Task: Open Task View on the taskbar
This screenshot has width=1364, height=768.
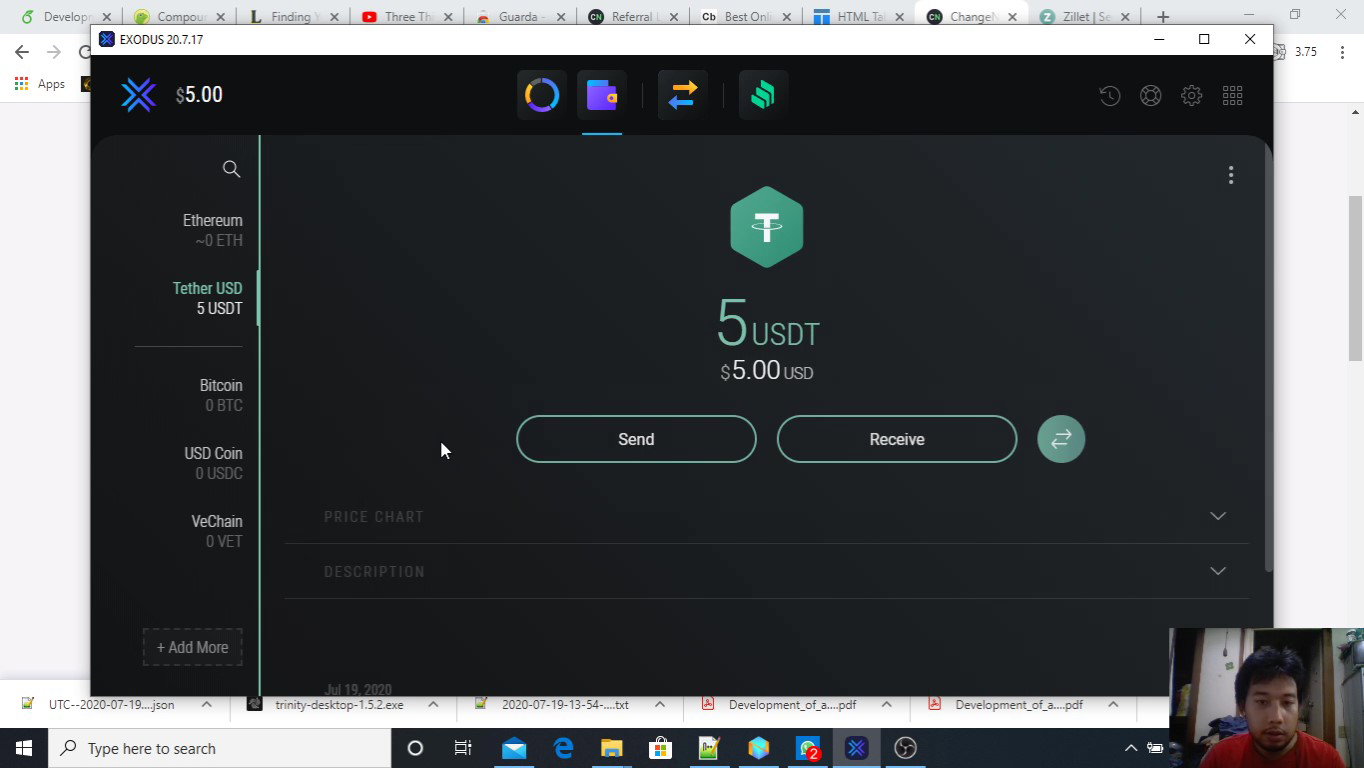Action: [463, 748]
